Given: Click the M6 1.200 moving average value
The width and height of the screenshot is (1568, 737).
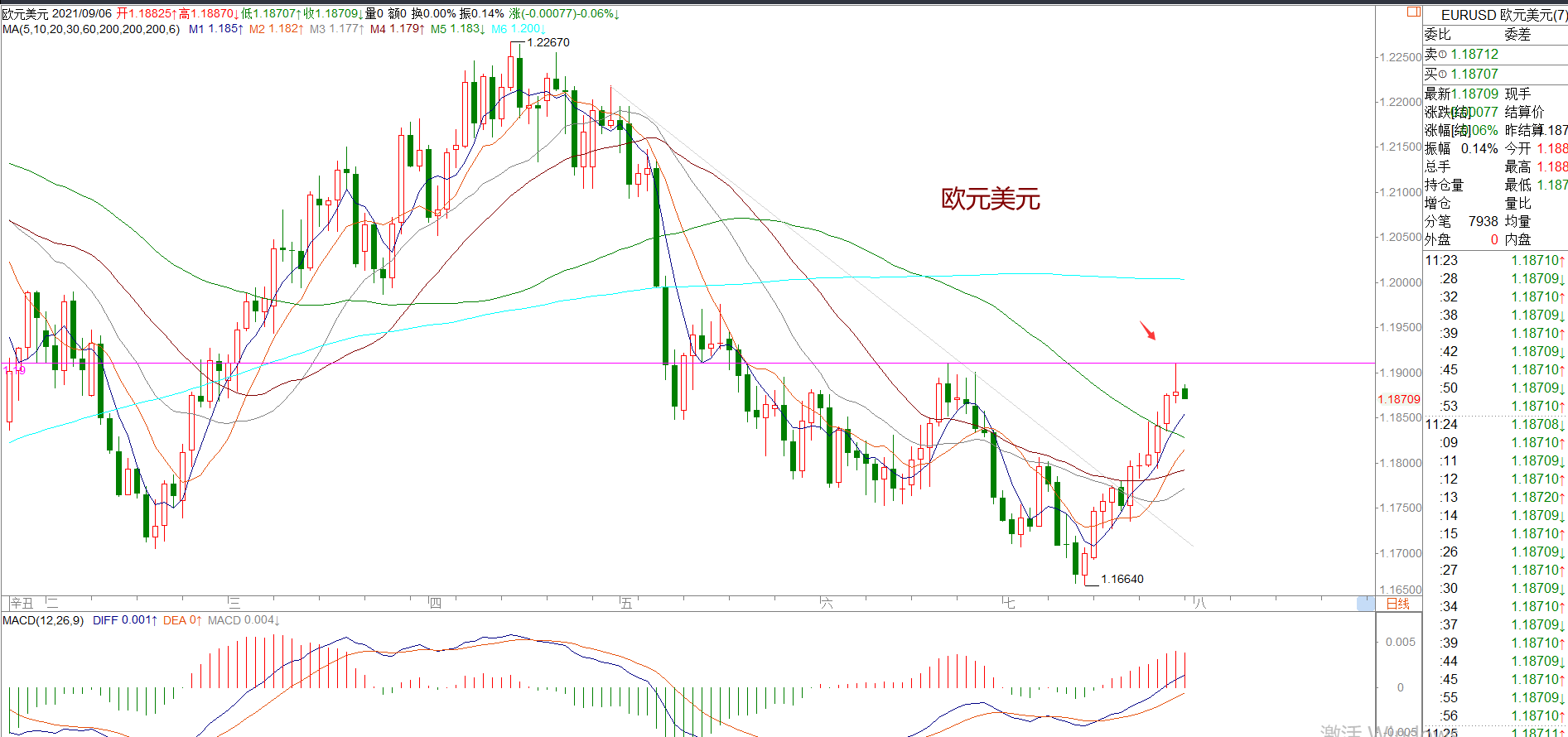Looking at the screenshot, I should (518, 29).
